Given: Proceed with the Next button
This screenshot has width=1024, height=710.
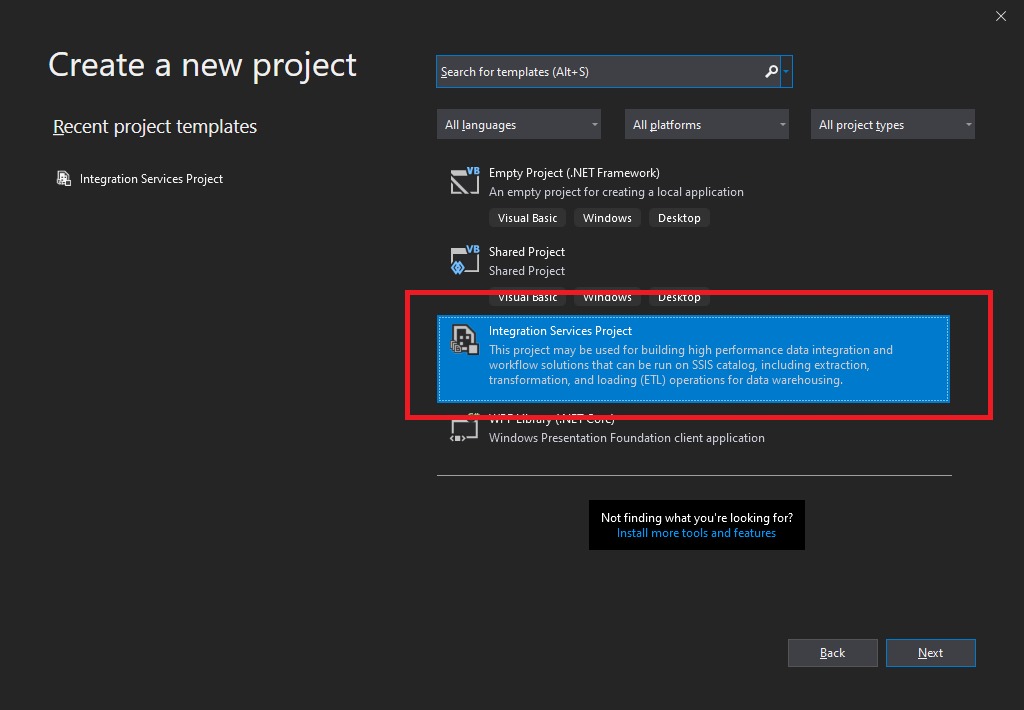Looking at the screenshot, I should click(x=931, y=653).
